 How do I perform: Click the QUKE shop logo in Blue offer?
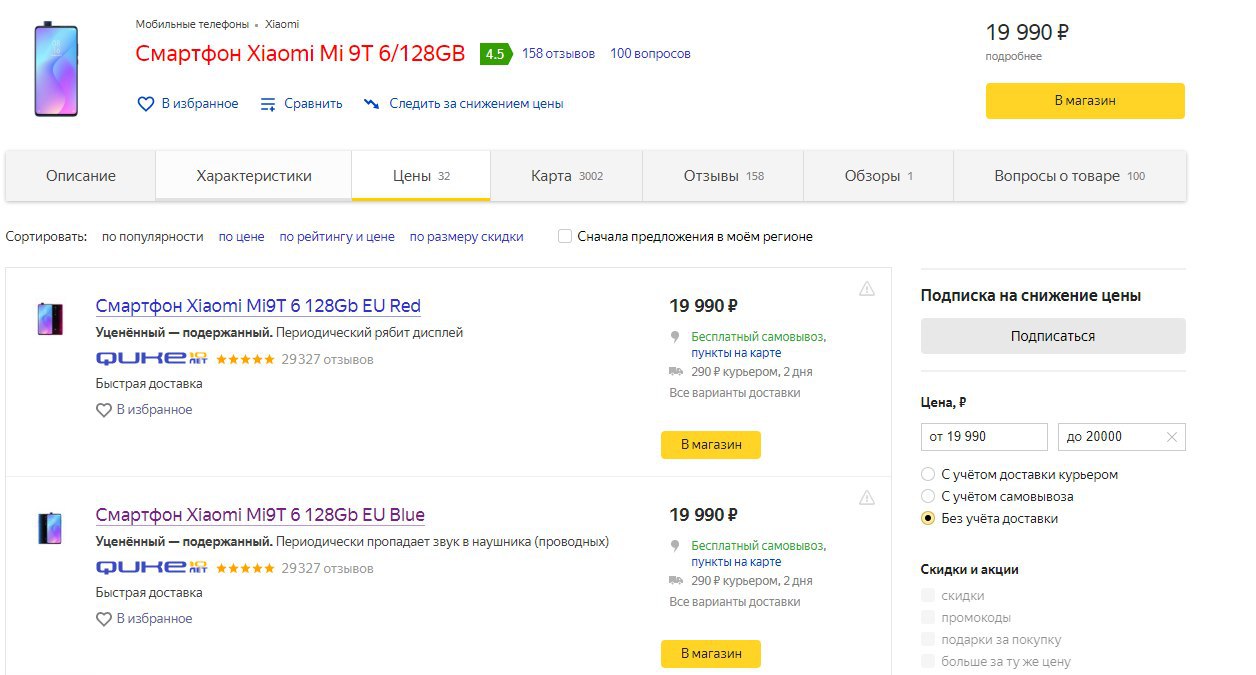[x=151, y=567]
